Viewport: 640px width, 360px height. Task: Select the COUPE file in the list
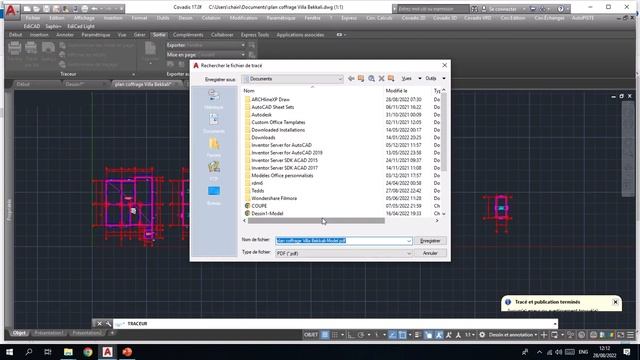(x=259, y=206)
